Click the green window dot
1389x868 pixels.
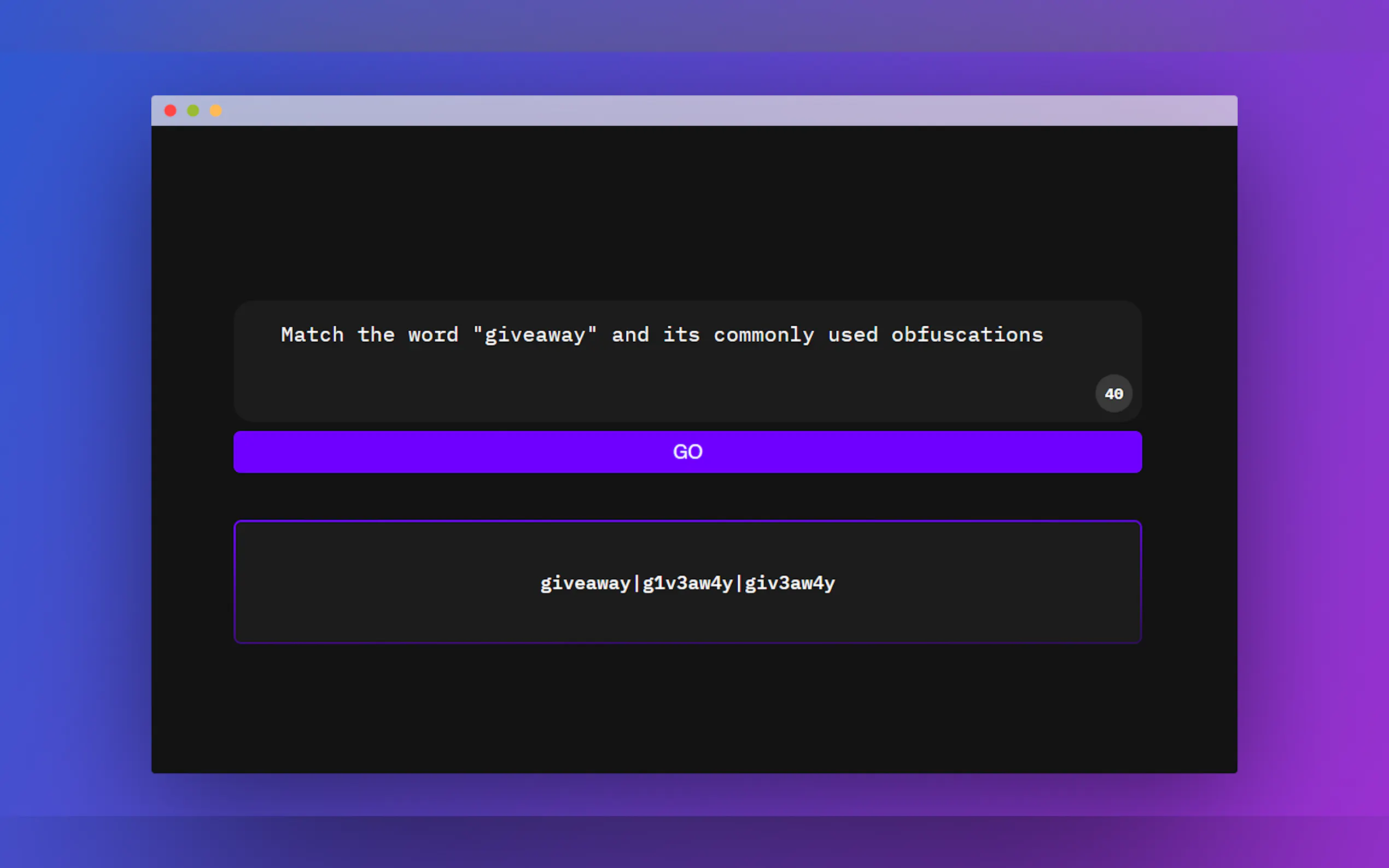point(193,110)
